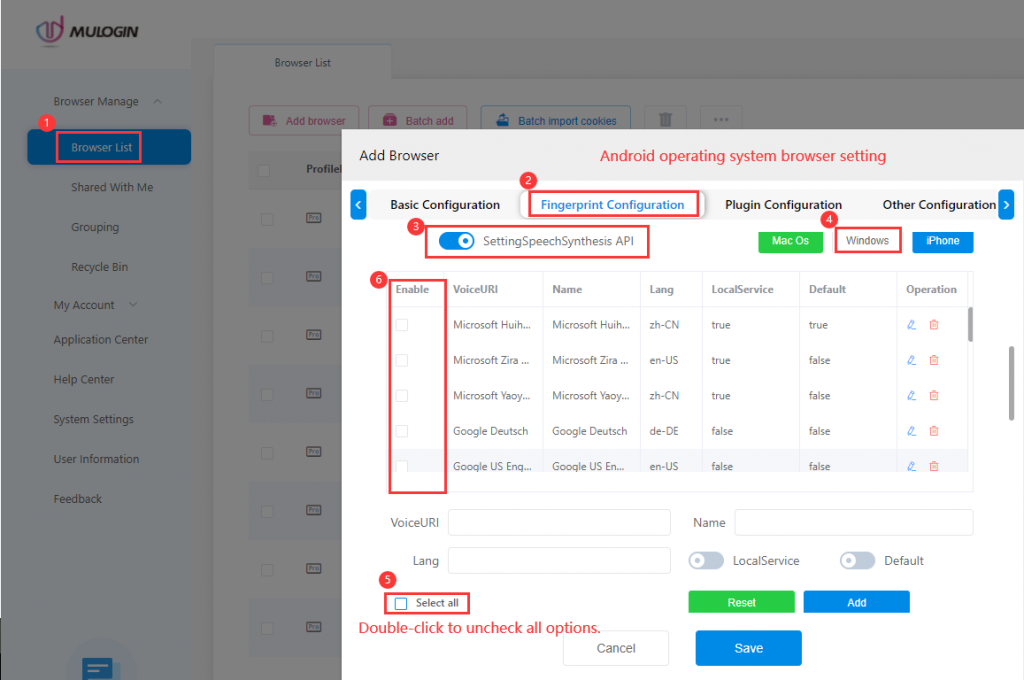Viewport: 1024px width, 680px height.
Task: Click the right arrow to scroll tabs
Action: [x=1006, y=204]
